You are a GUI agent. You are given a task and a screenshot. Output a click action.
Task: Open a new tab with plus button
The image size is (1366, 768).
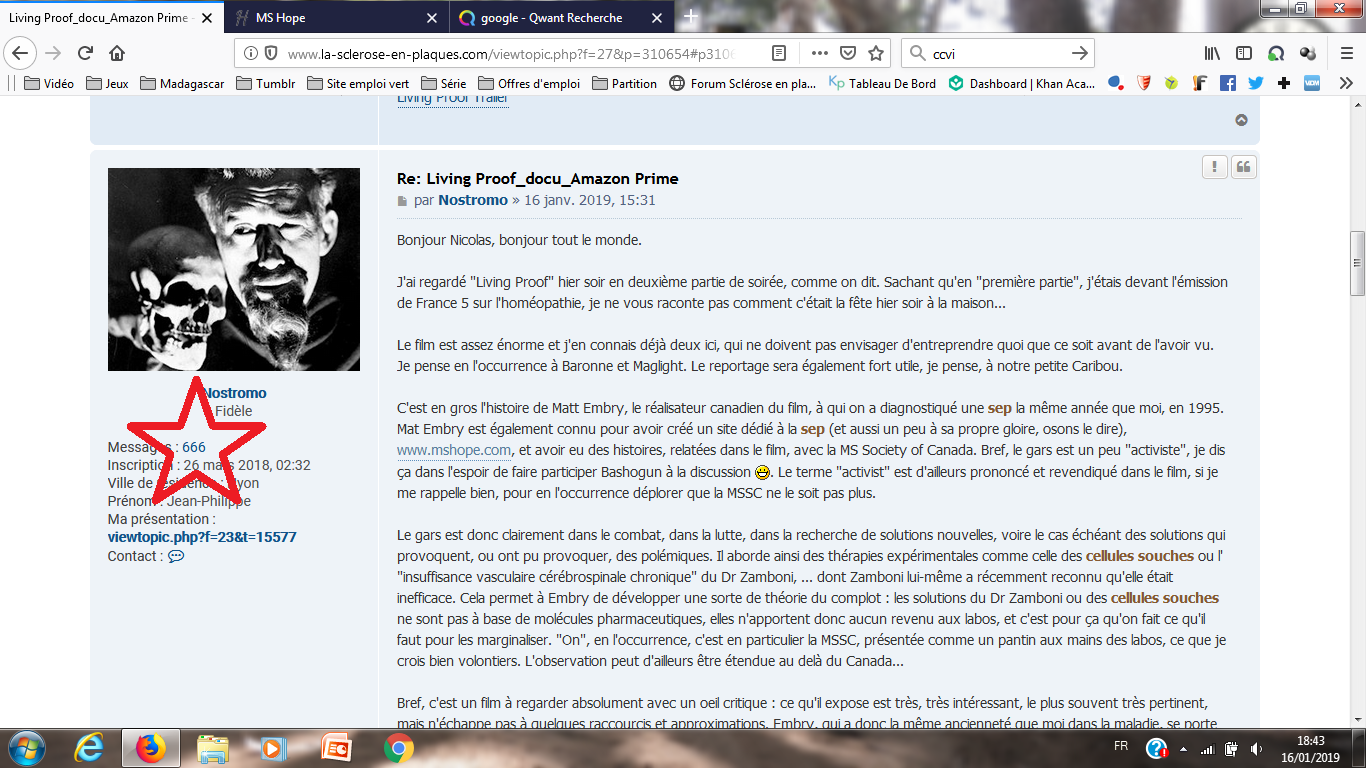[x=691, y=17]
